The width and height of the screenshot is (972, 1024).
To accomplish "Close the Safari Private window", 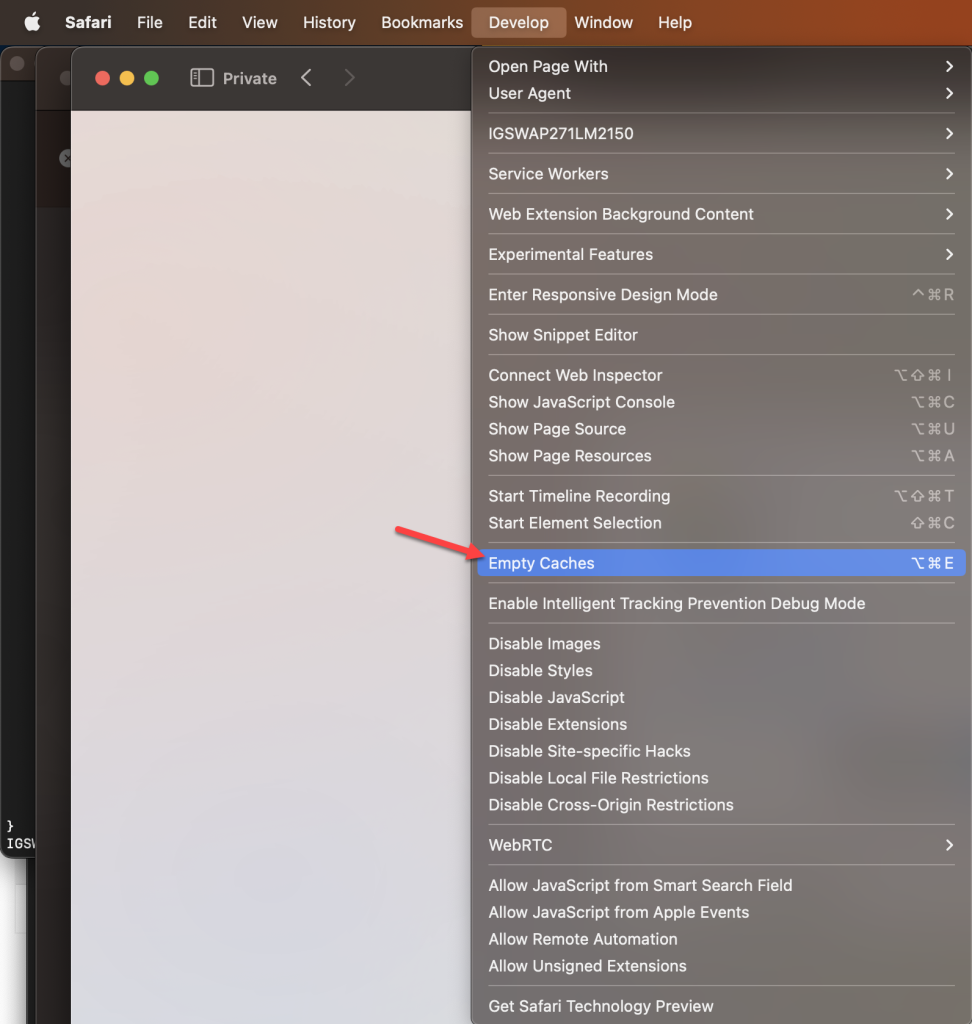I will (x=103, y=78).
